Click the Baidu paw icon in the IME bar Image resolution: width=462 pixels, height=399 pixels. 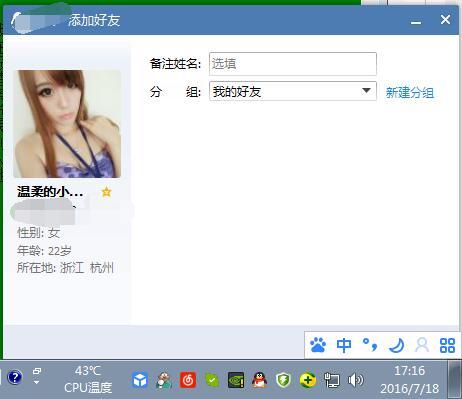pos(318,345)
